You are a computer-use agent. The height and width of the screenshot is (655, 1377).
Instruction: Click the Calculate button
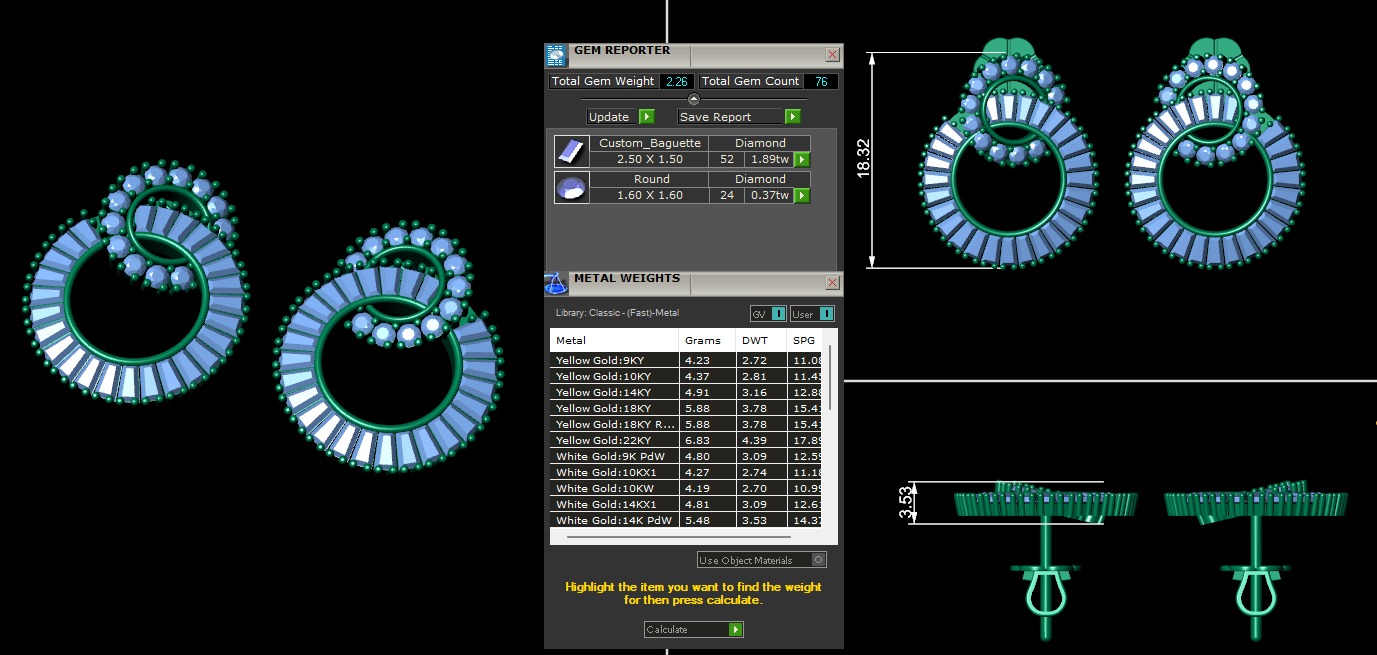[x=686, y=629]
